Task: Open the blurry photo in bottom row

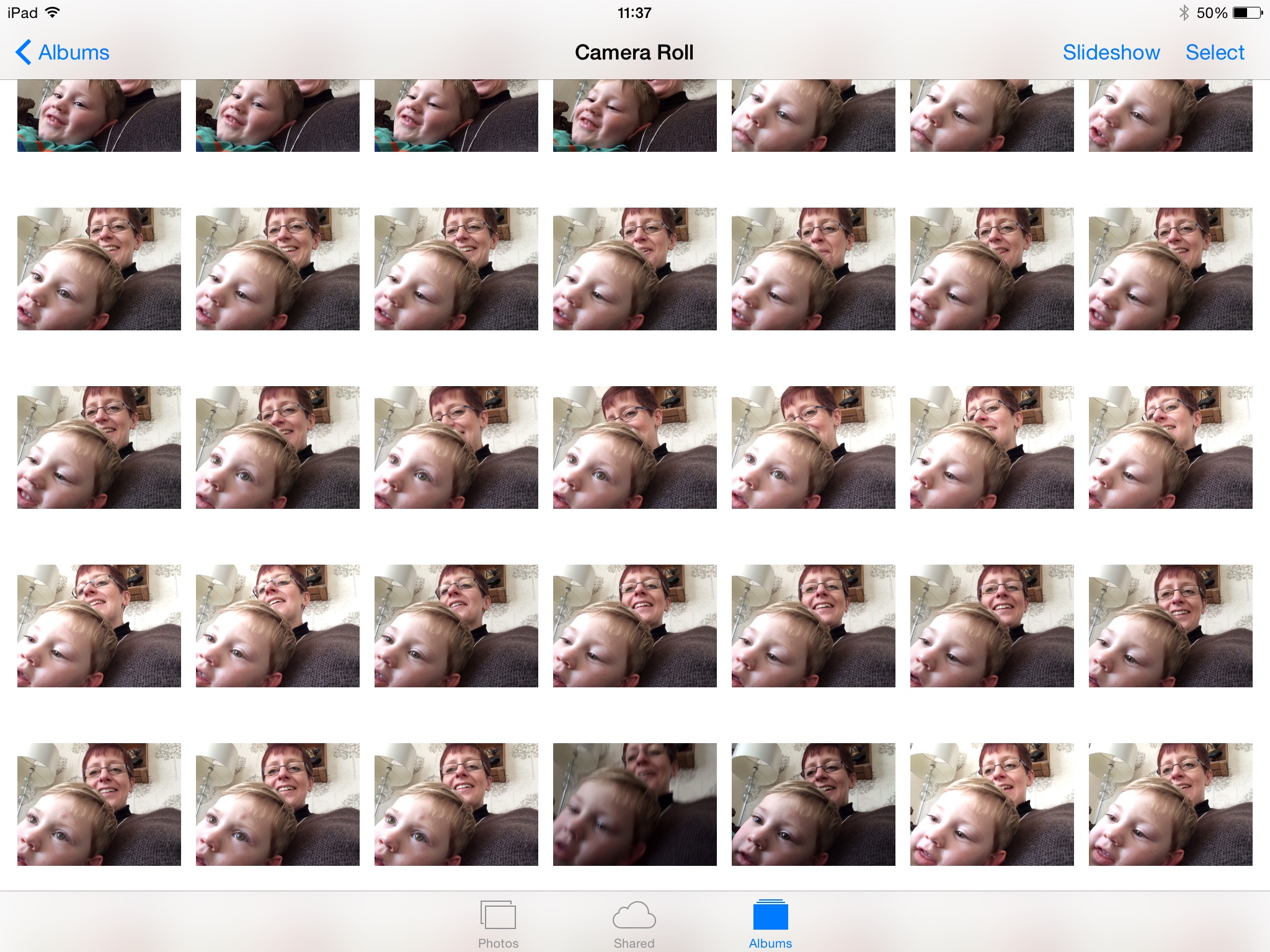Action: [x=634, y=804]
